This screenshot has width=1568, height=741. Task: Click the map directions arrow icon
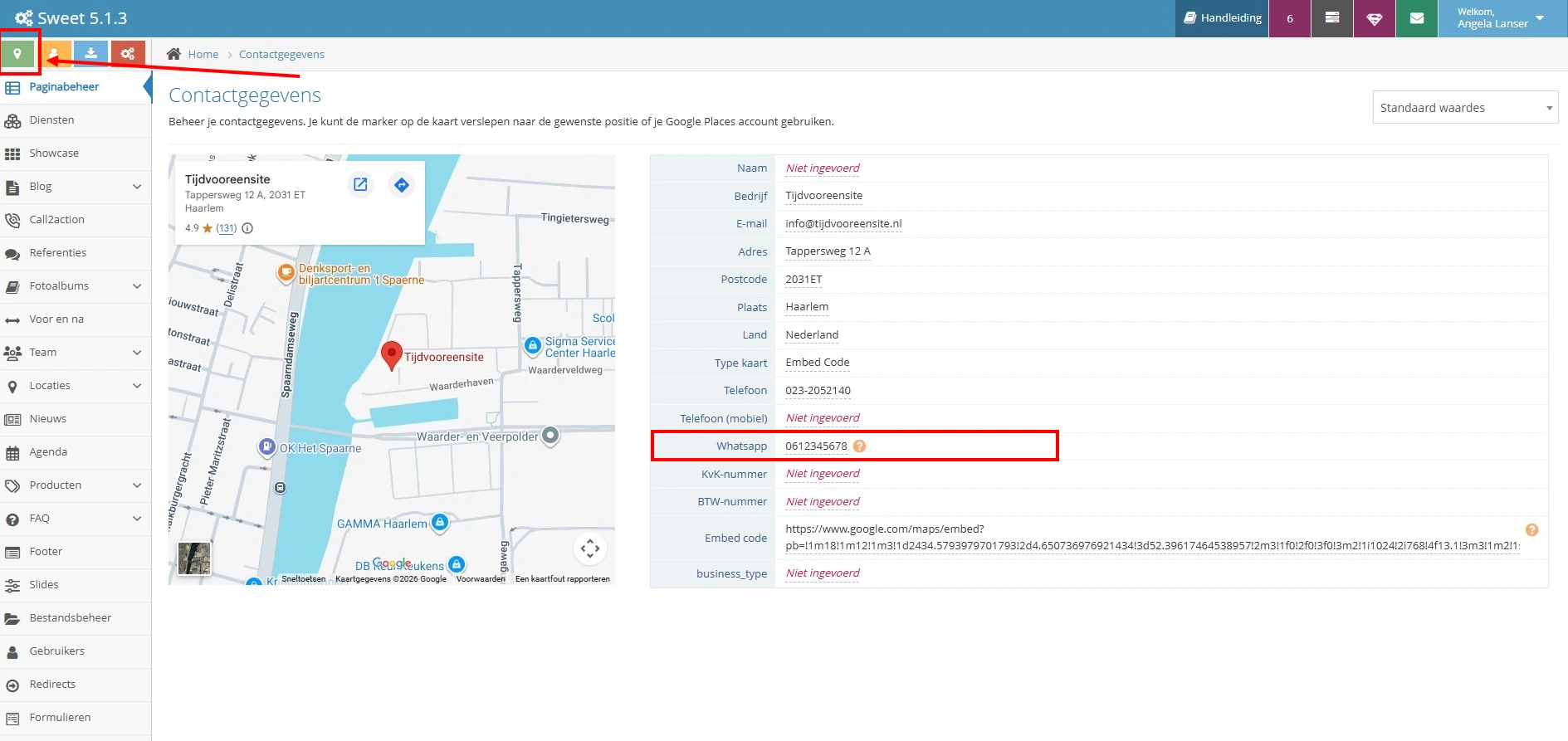click(402, 184)
